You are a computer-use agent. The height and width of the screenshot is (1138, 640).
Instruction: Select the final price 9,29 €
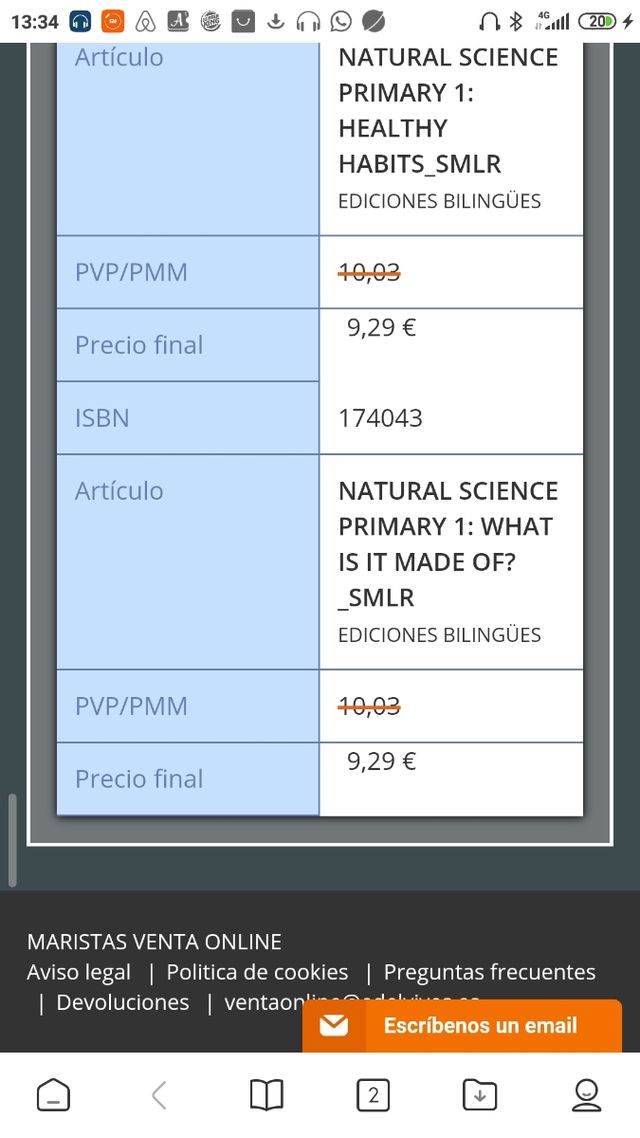[x=380, y=327]
